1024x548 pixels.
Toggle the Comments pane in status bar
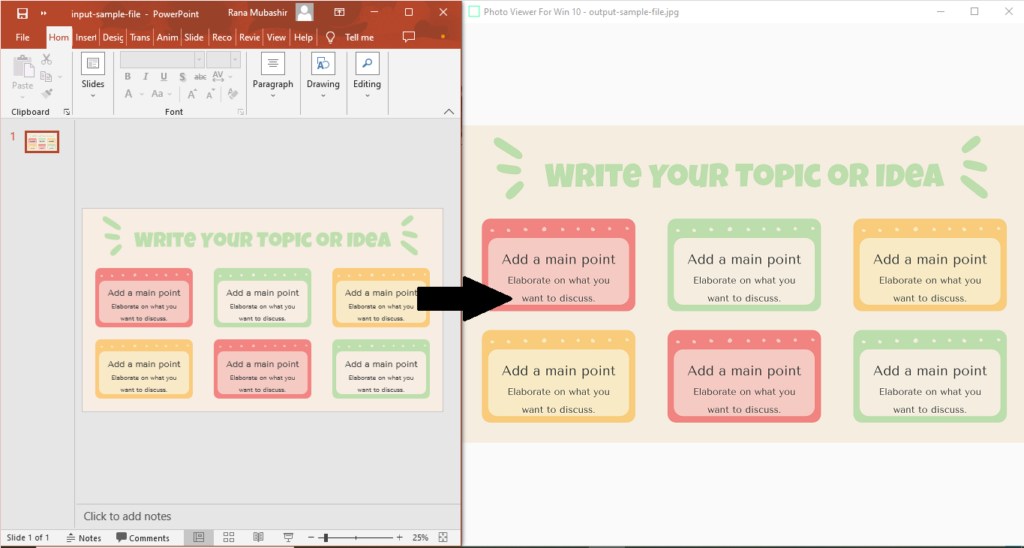click(143, 538)
